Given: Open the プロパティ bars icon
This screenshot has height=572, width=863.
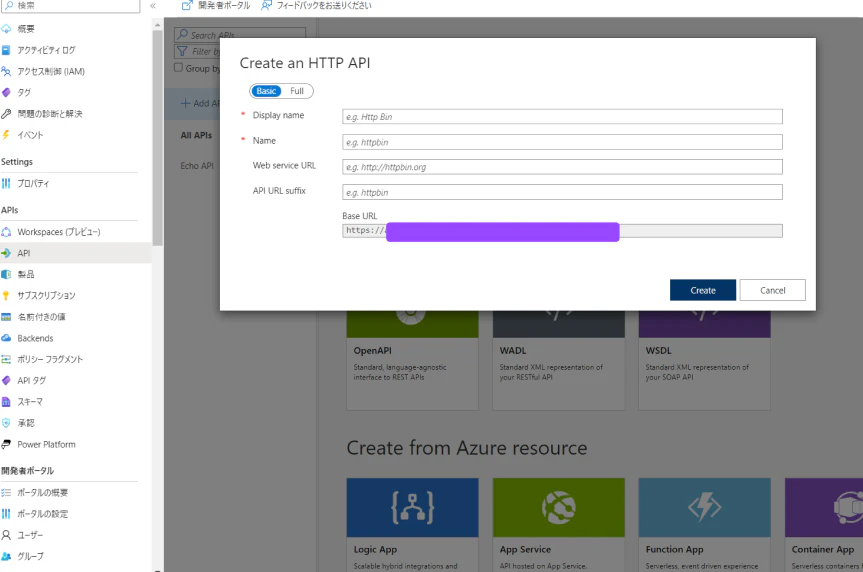Looking at the screenshot, I should (6, 183).
